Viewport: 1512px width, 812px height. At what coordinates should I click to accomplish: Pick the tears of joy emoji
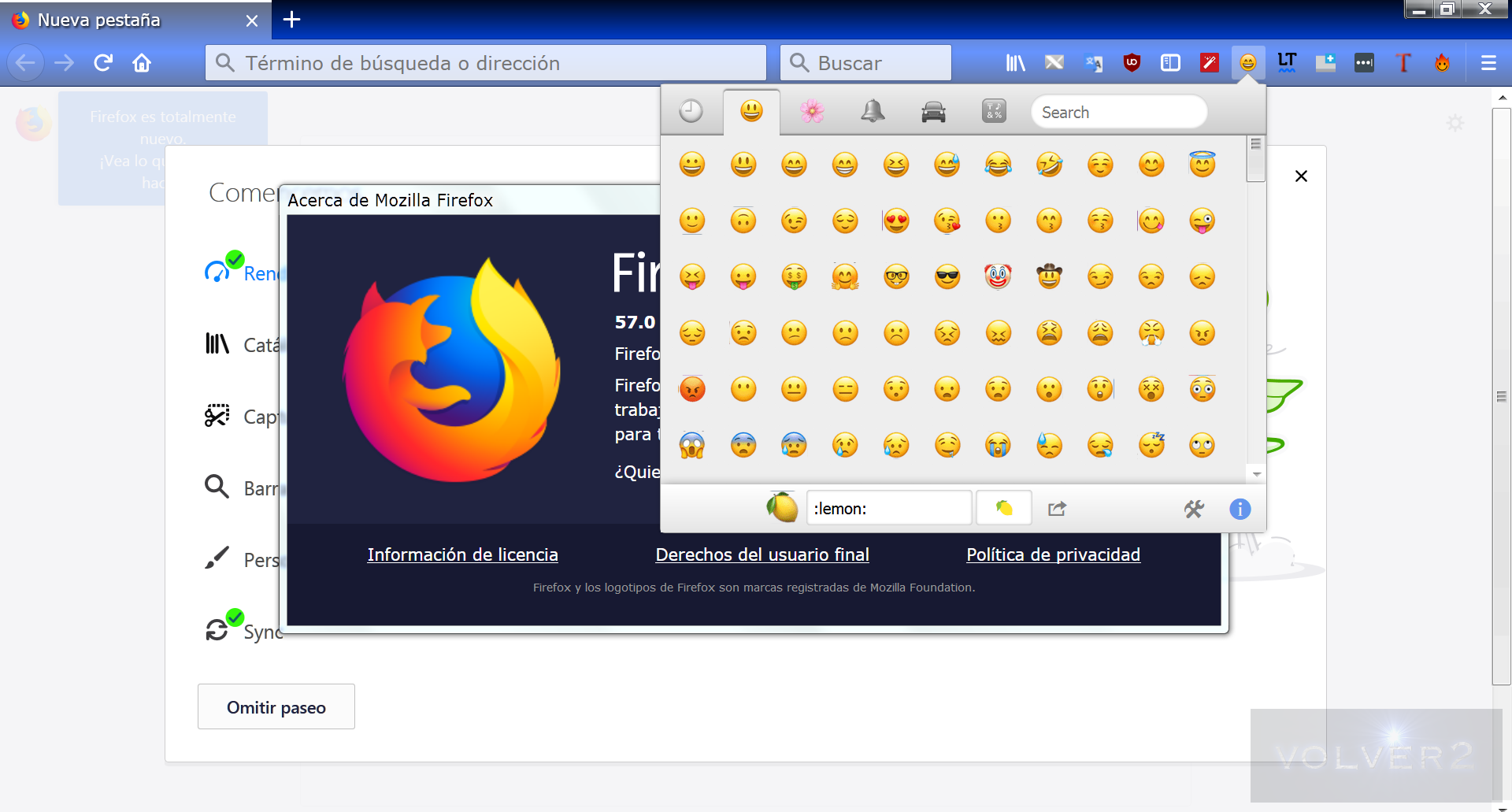point(998,165)
